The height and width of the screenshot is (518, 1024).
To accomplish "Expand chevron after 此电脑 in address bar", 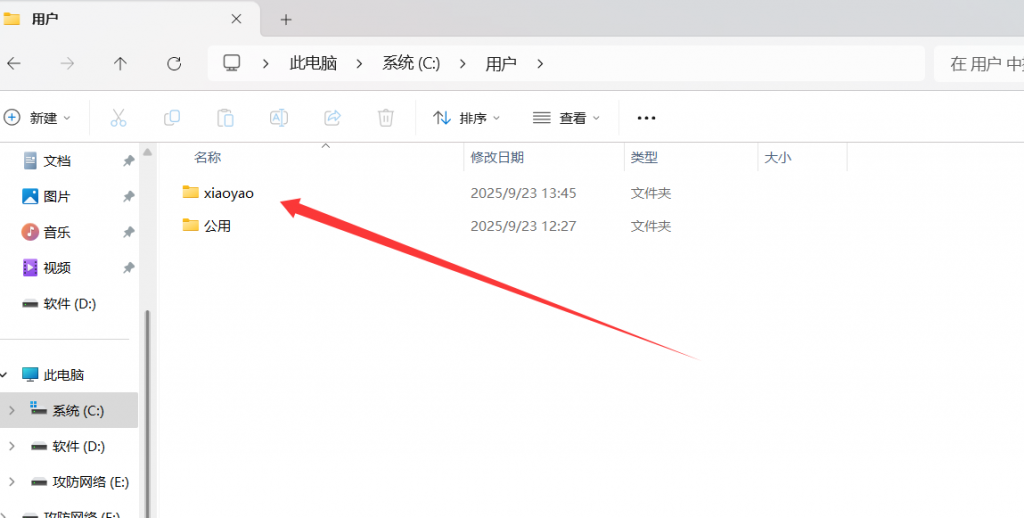I will pos(359,63).
